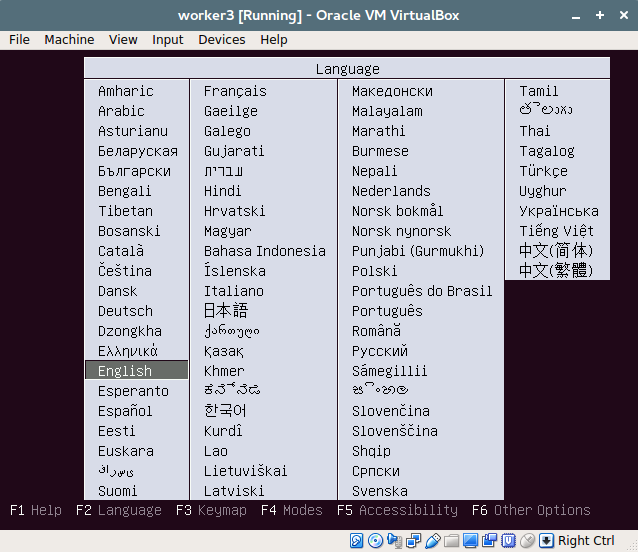Click the shared folders status icon

[451, 541]
